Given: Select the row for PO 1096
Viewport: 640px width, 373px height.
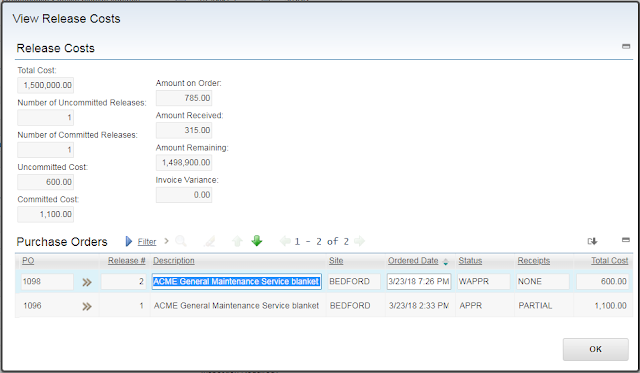Looking at the screenshot, I should point(324,306).
